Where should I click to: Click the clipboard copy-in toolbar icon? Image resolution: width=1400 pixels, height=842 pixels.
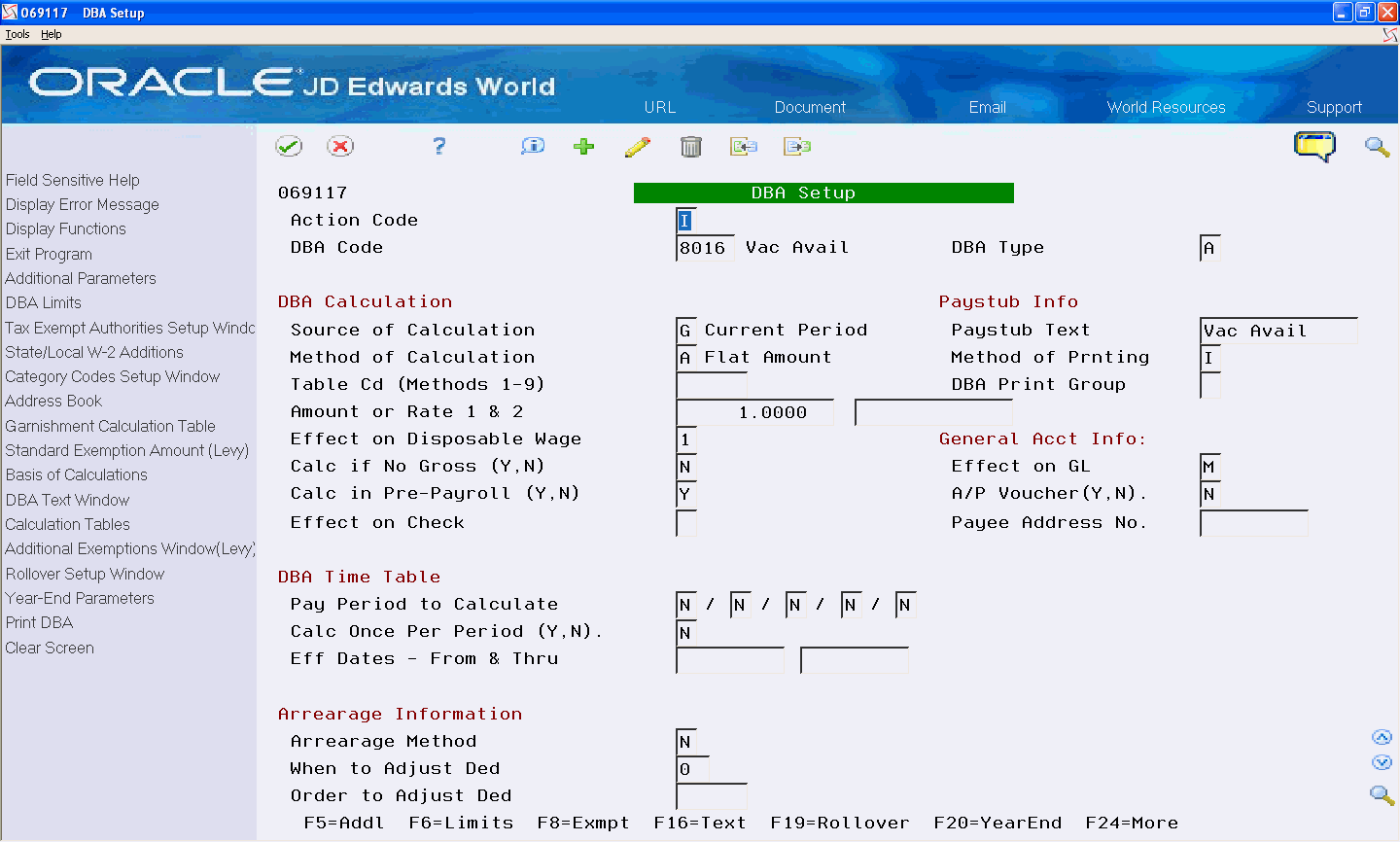tap(744, 146)
